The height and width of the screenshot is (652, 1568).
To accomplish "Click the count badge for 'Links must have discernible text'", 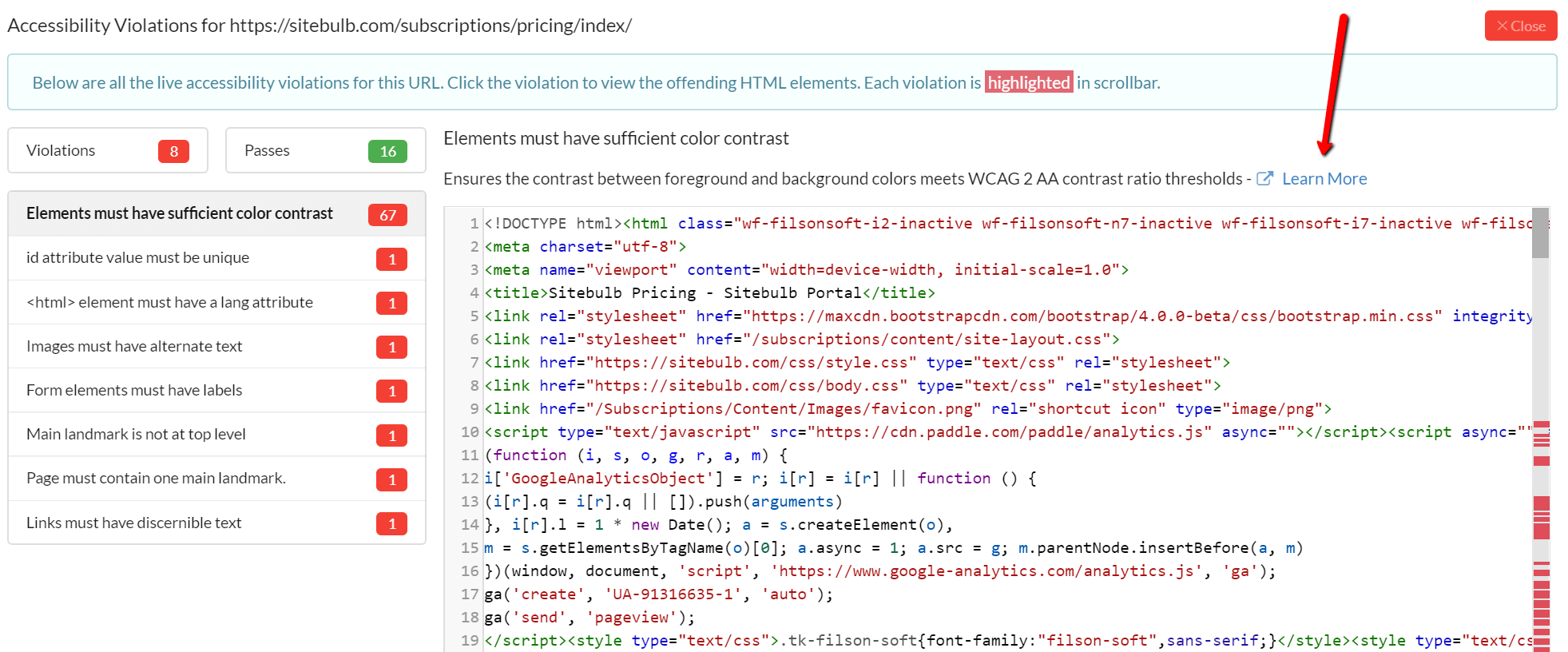I will coord(391,523).
